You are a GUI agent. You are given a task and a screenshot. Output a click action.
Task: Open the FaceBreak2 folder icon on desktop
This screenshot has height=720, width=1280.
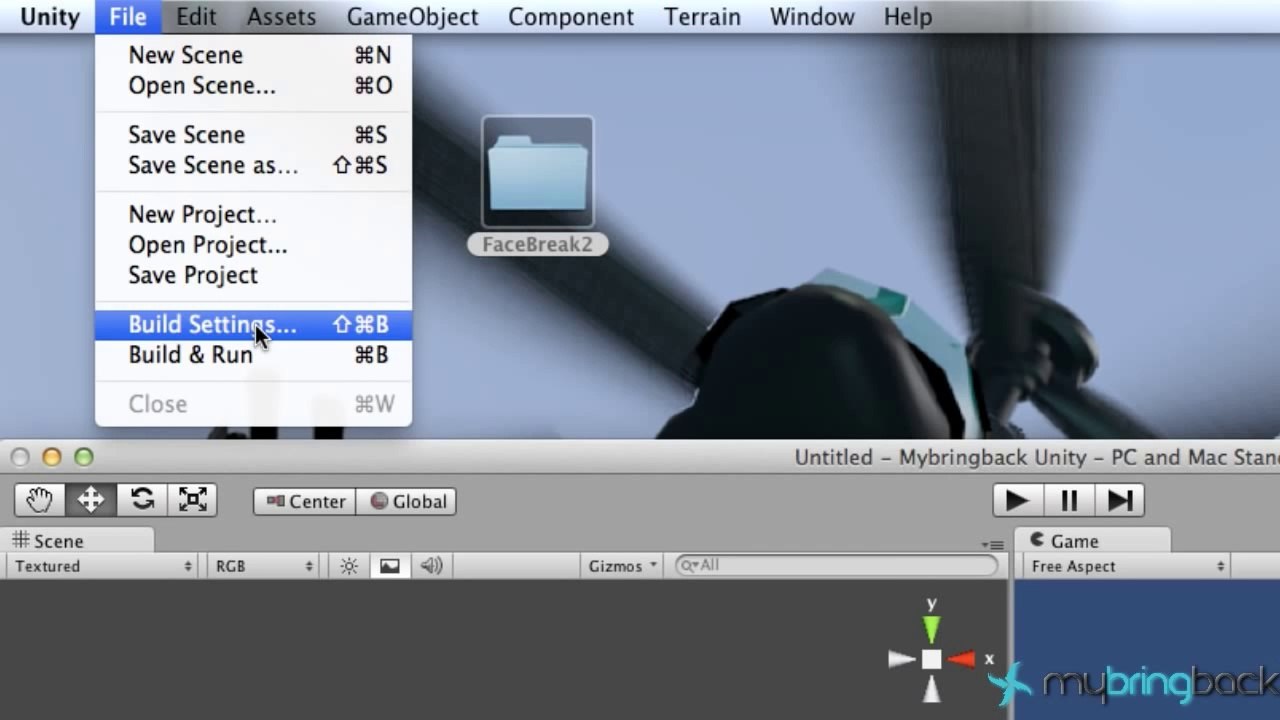(538, 172)
